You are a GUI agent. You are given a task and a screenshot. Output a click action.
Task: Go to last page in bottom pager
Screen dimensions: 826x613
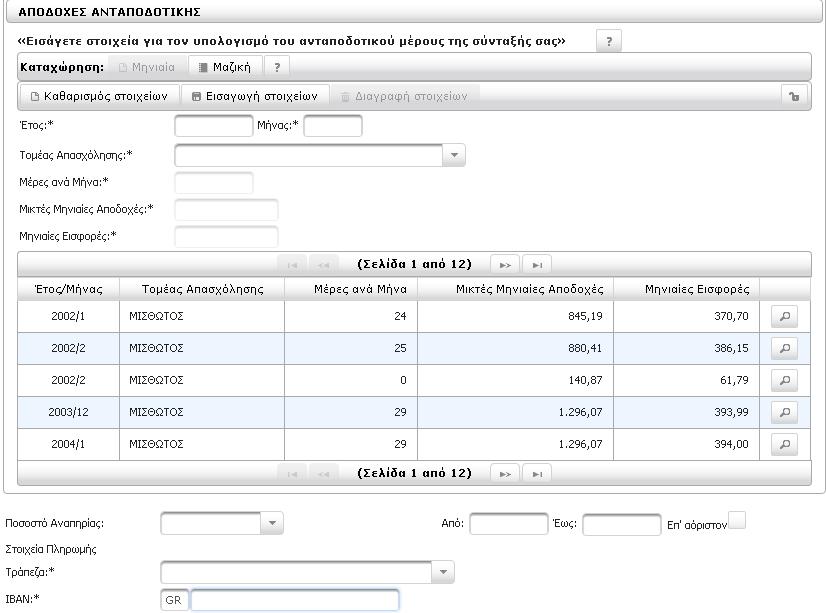tap(537, 474)
